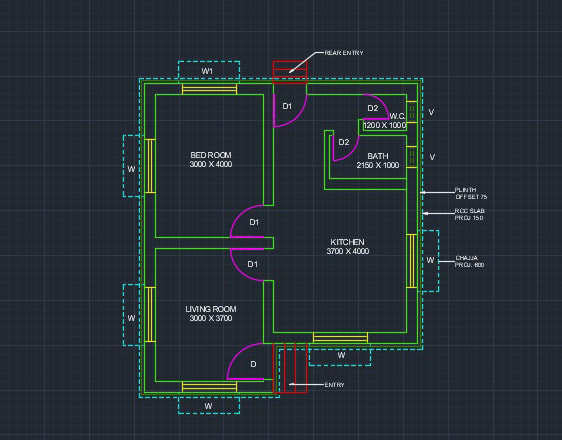Select W label below living room window
The image size is (562, 440).
[x=208, y=406]
